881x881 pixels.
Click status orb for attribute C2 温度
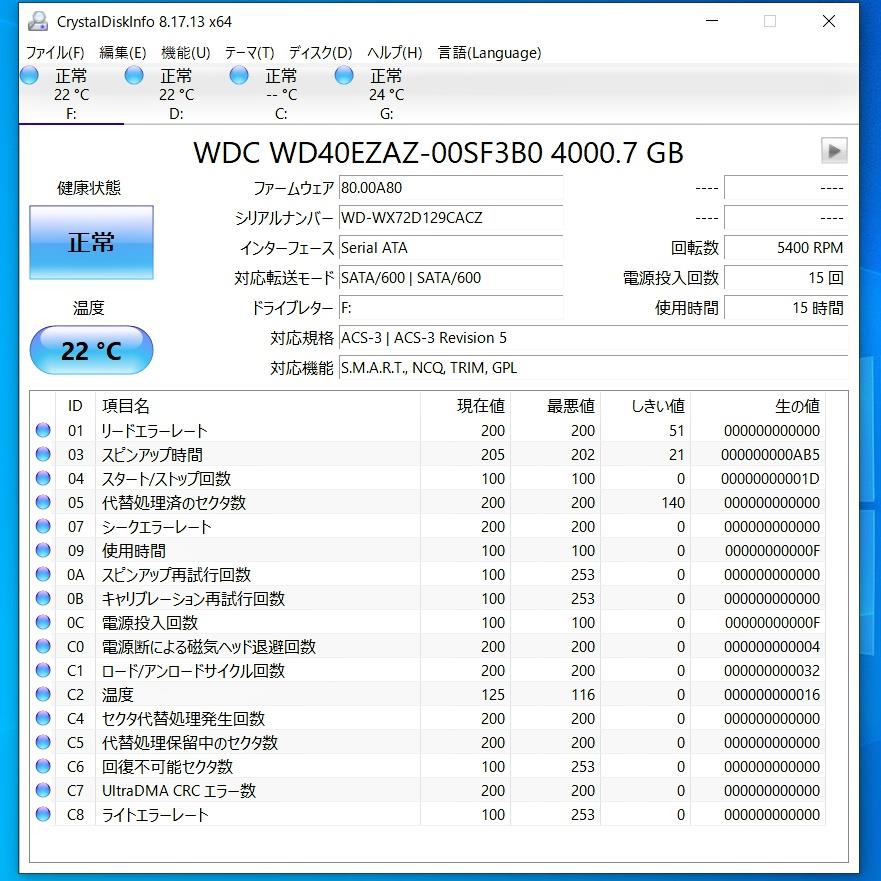pos(43,694)
